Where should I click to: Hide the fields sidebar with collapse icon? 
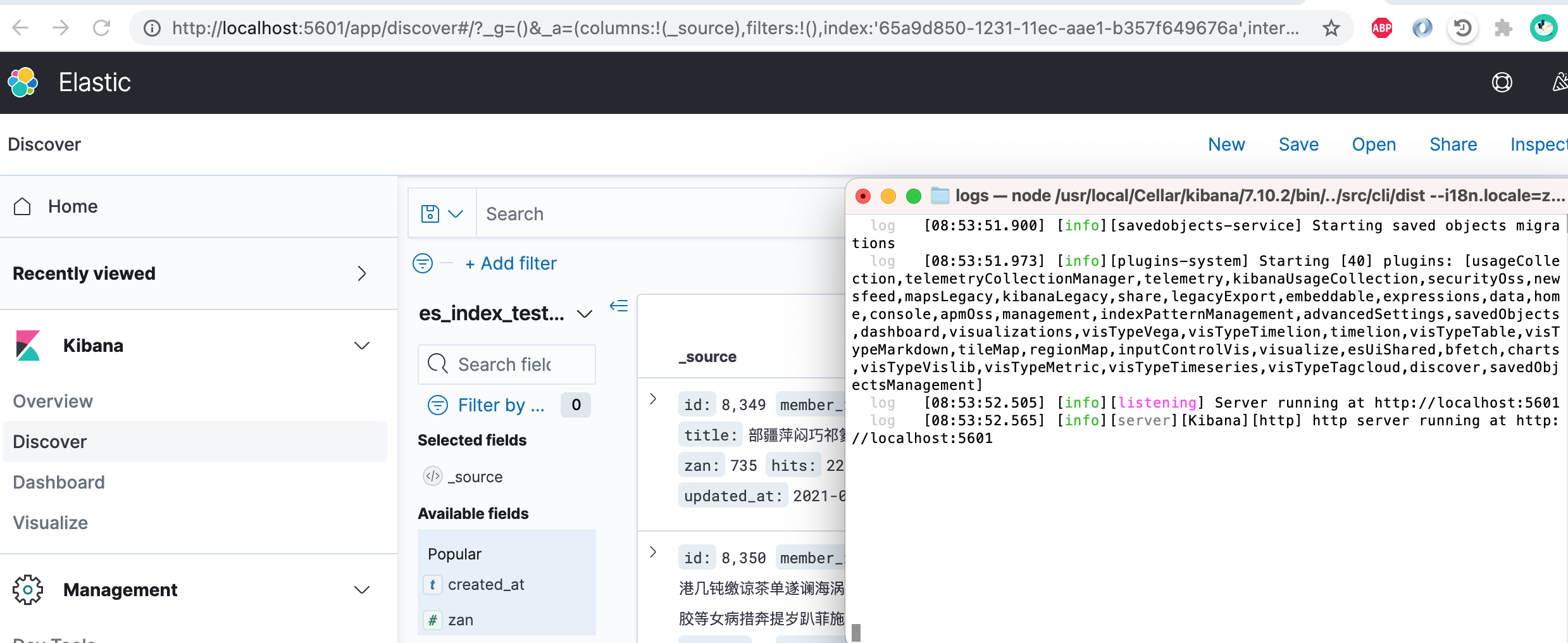coord(618,306)
